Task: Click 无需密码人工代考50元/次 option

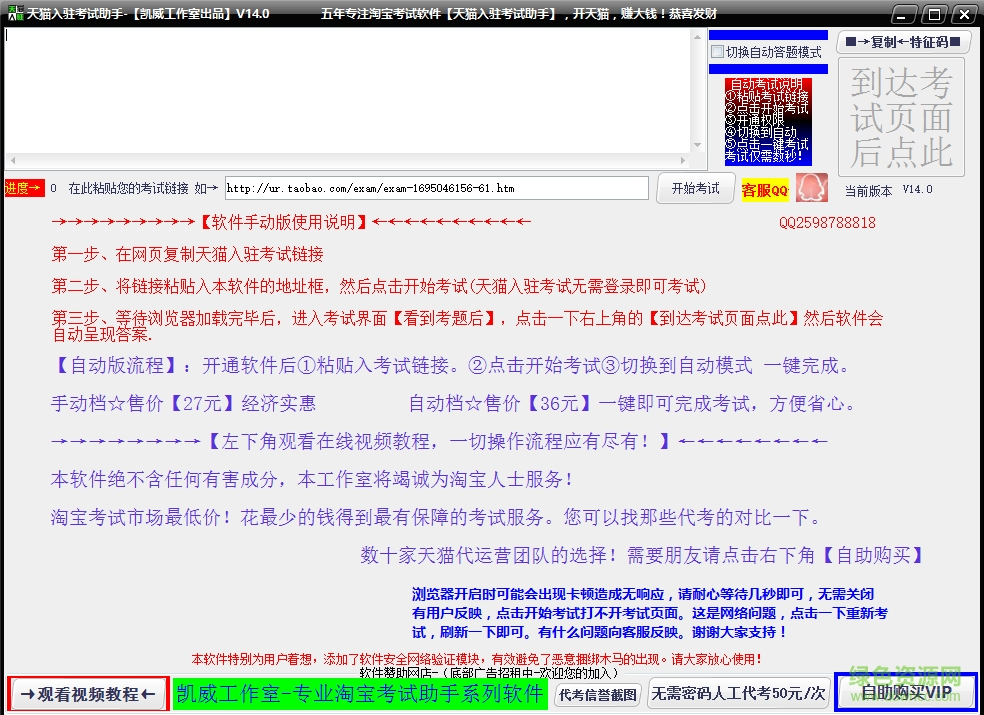Action: (738, 694)
